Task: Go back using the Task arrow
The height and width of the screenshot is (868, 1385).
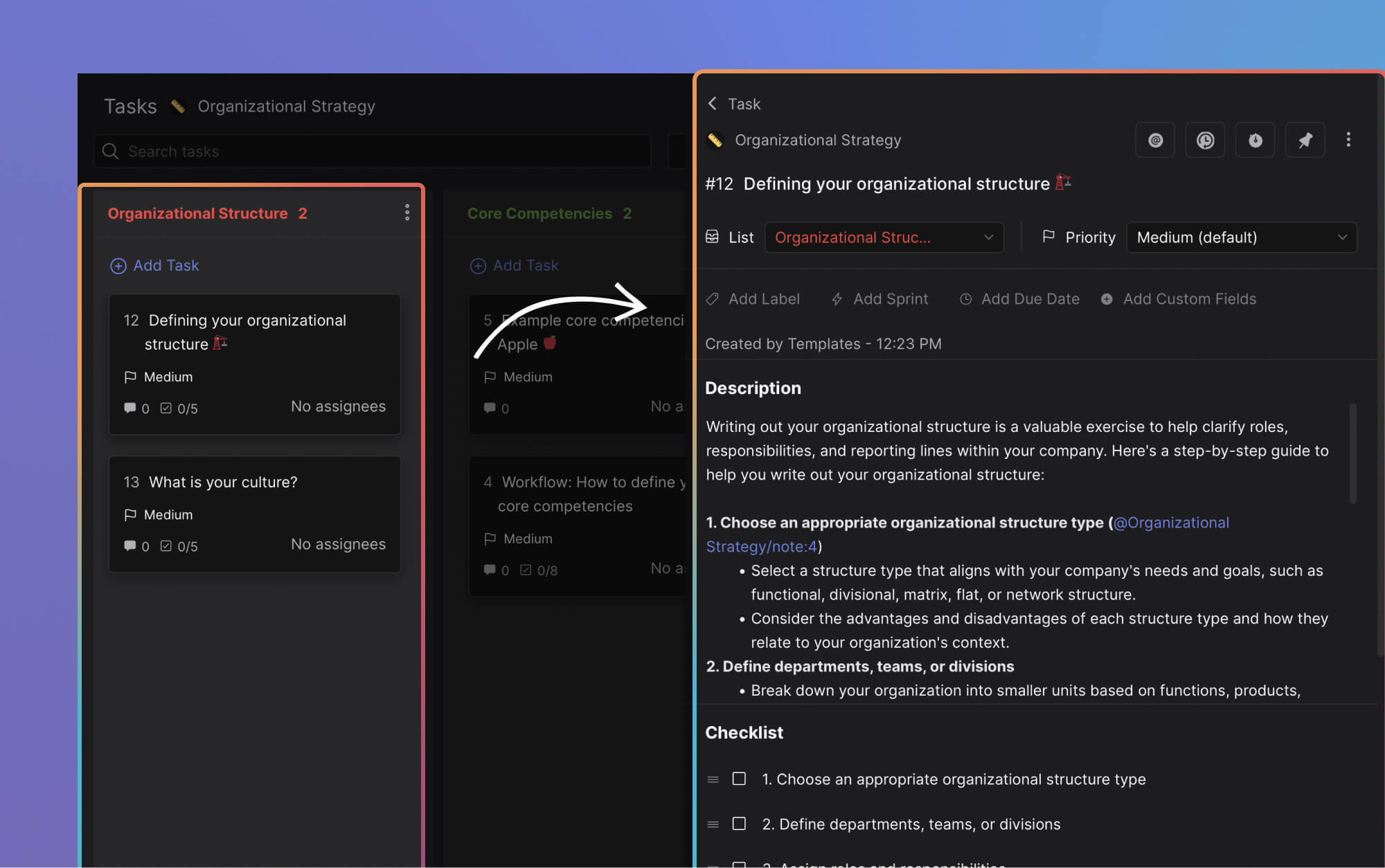Action: point(713,104)
